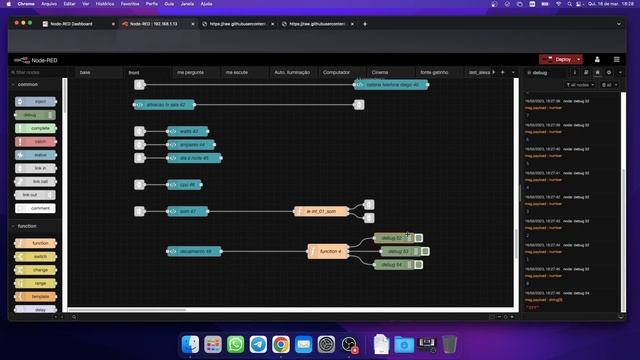Image resolution: width=640 pixels, height=360 pixels.
Task: Switch to the 'Auto. Iluminação' flow tab
Action: click(293, 72)
